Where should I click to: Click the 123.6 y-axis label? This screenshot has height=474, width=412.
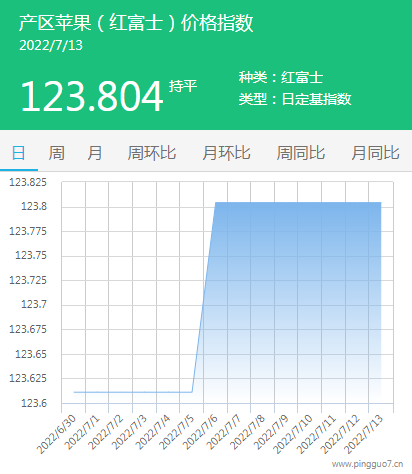pyautogui.click(x=34, y=403)
